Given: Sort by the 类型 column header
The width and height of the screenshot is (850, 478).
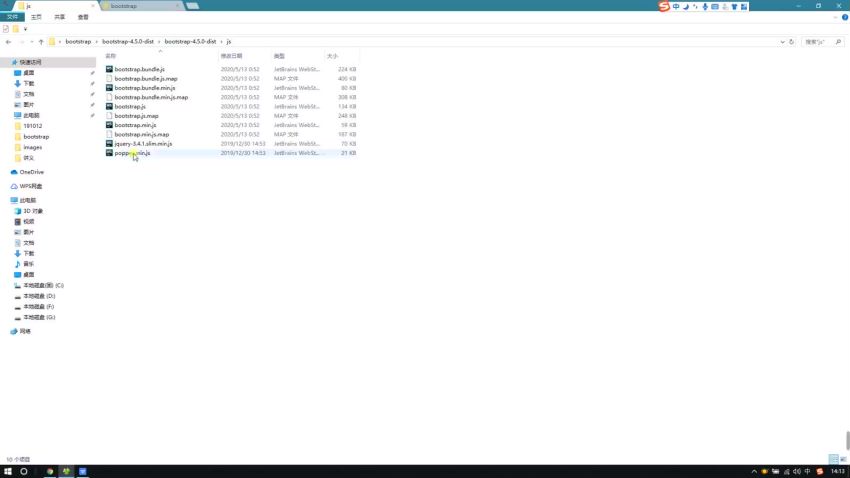Looking at the screenshot, I should [x=279, y=56].
